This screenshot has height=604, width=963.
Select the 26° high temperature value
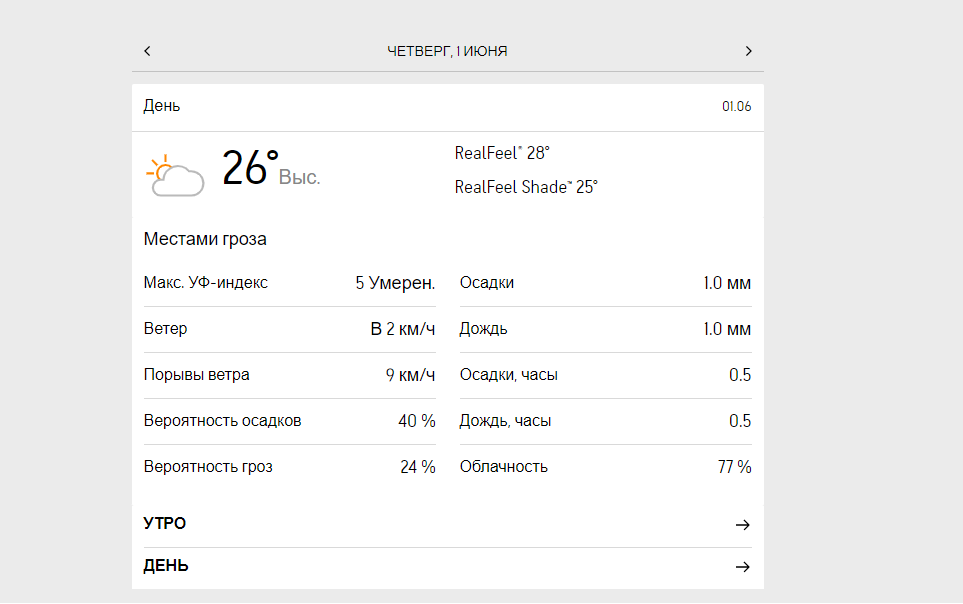250,168
